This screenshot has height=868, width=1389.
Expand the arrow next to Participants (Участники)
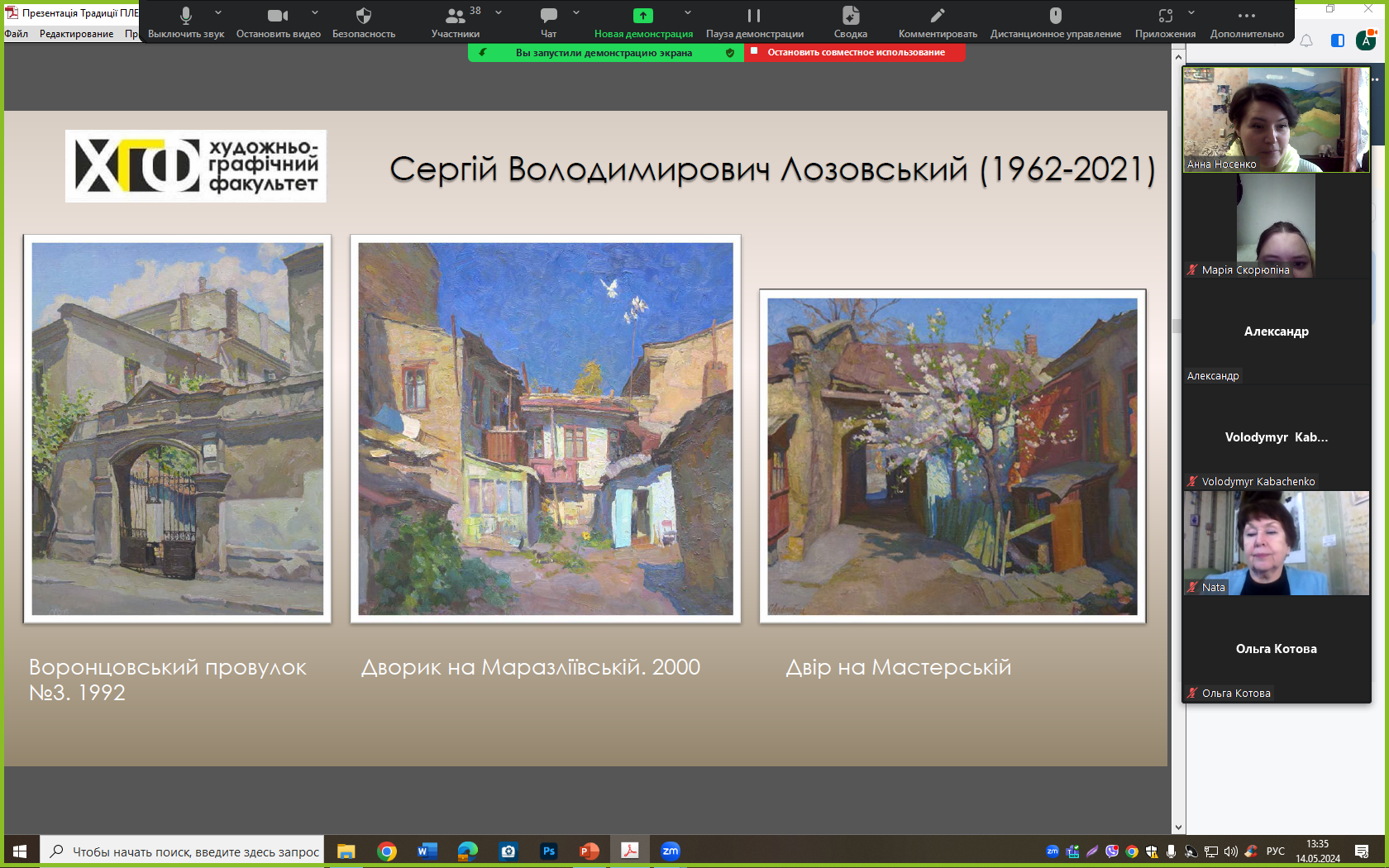click(499, 12)
